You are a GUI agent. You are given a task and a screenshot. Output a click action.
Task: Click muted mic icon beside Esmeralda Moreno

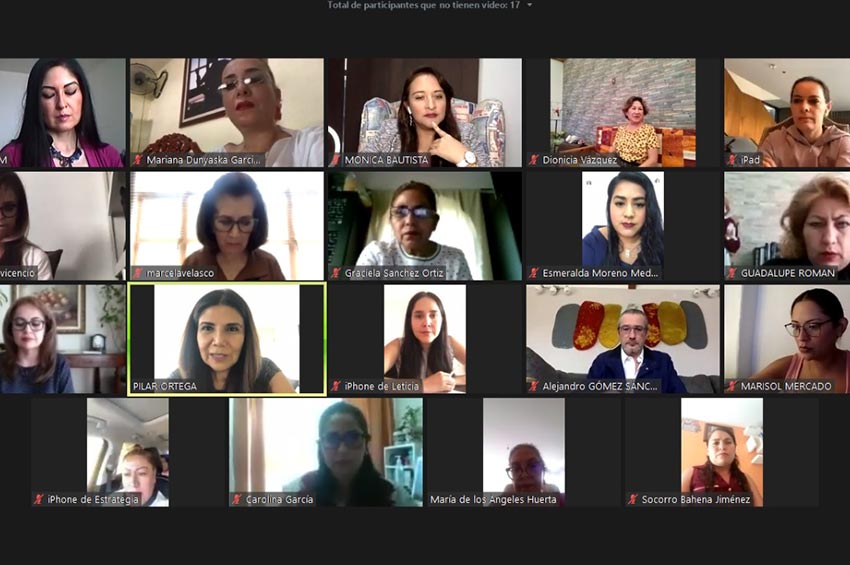click(x=534, y=273)
